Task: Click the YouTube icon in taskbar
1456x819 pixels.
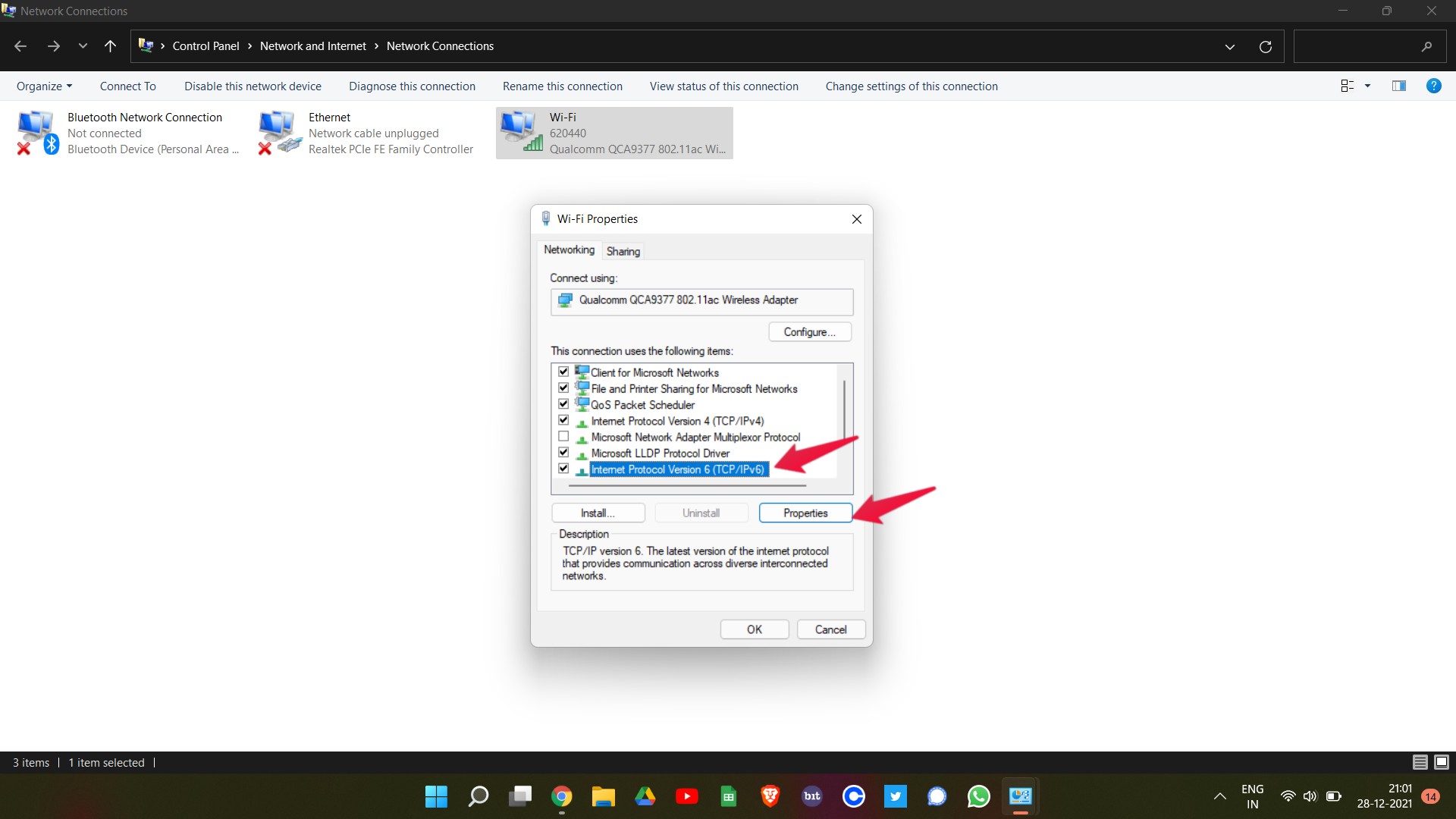Action: 686,796
